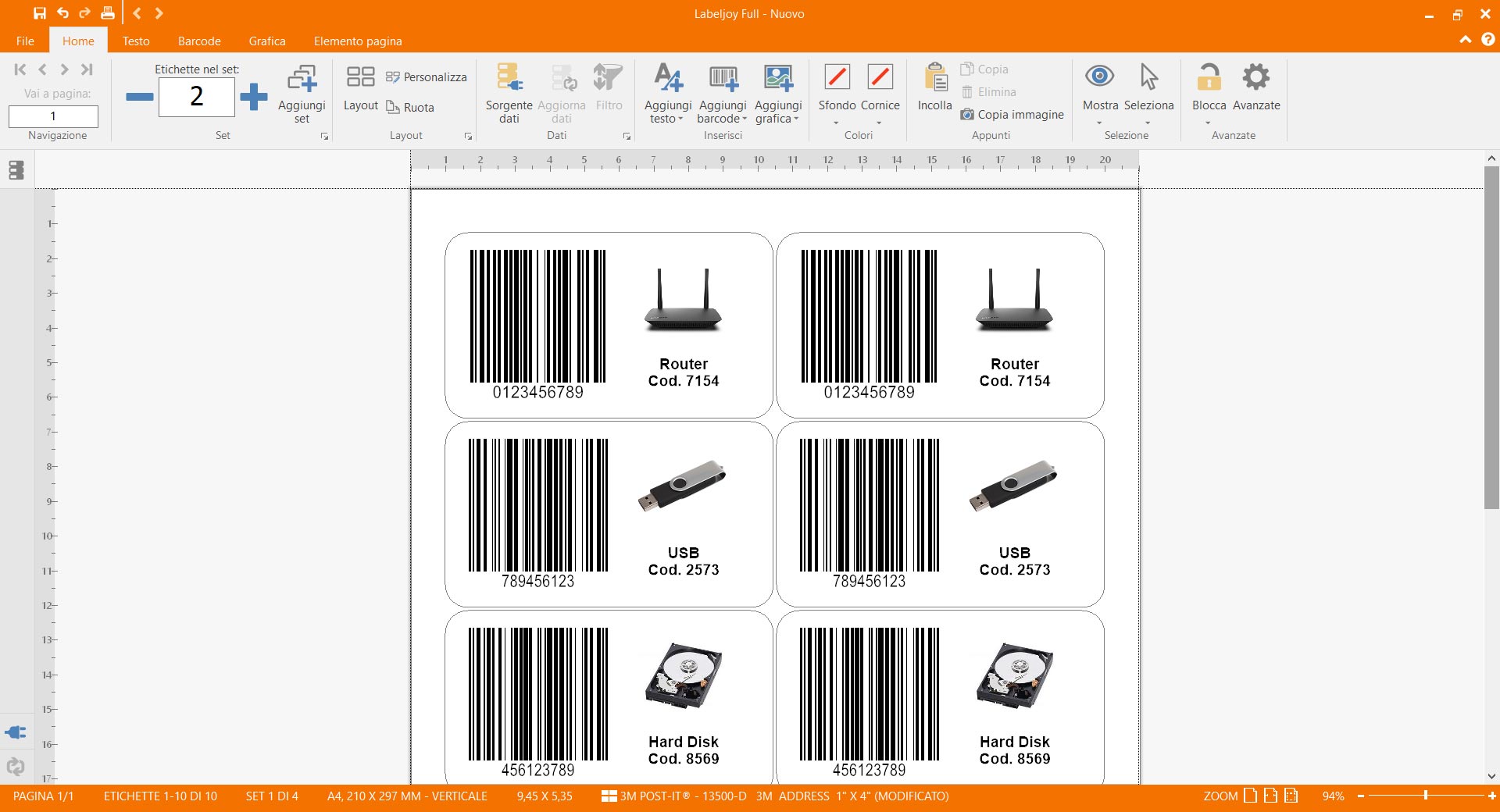The width and height of the screenshot is (1500, 812).
Task: Select the Home tab
Action: point(78,41)
